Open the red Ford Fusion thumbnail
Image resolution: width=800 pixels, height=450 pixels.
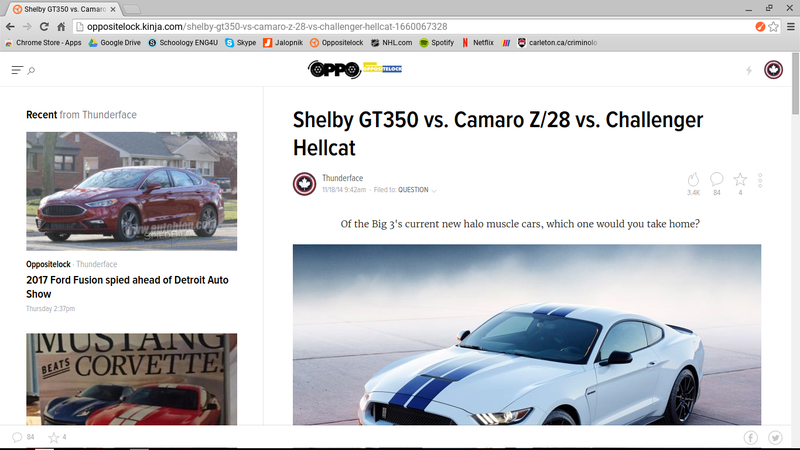(x=132, y=191)
